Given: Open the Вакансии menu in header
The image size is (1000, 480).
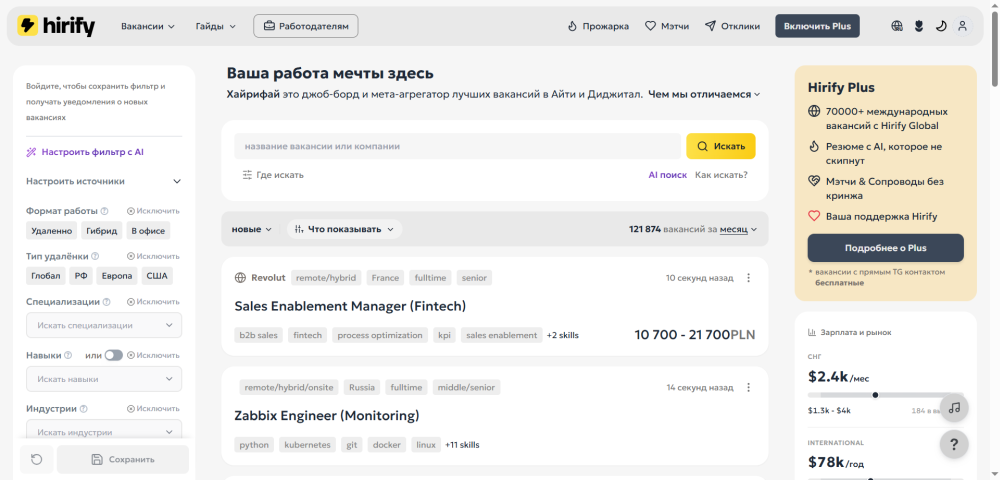Looking at the screenshot, I should tap(148, 26).
